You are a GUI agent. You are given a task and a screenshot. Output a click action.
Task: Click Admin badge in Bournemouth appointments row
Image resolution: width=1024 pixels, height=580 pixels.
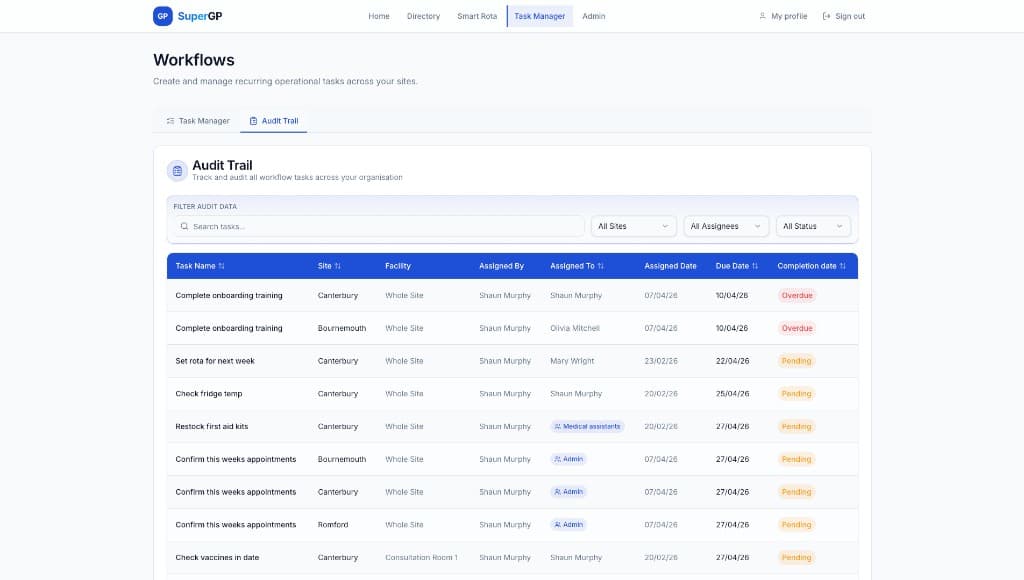point(568,459)
